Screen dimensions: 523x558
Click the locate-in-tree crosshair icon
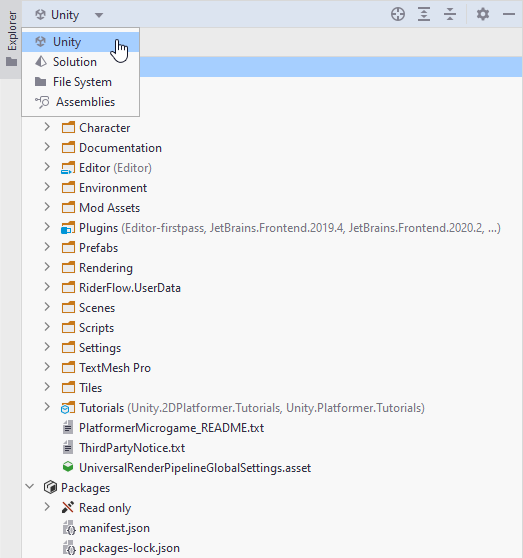pos(398,15)
